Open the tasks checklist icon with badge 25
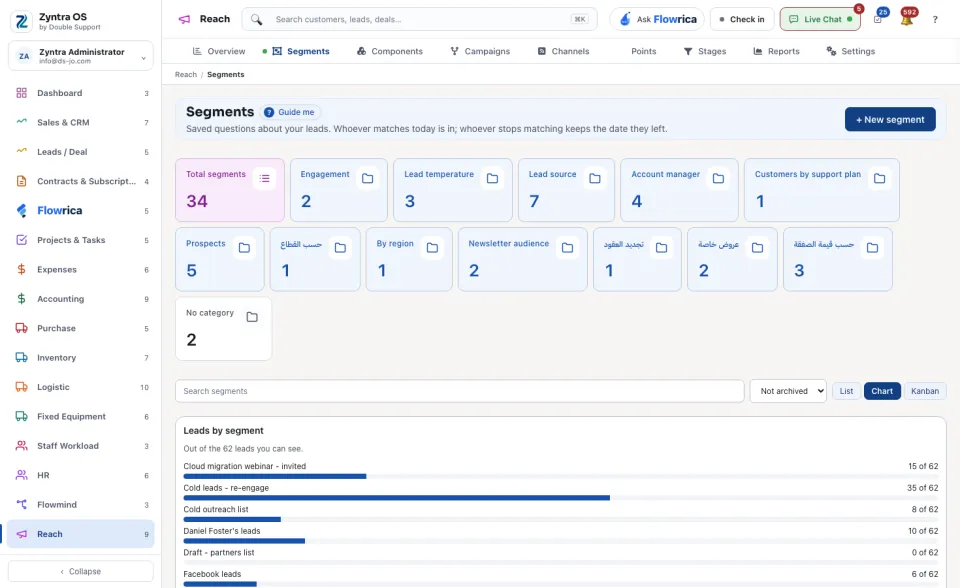 [878, 20]
